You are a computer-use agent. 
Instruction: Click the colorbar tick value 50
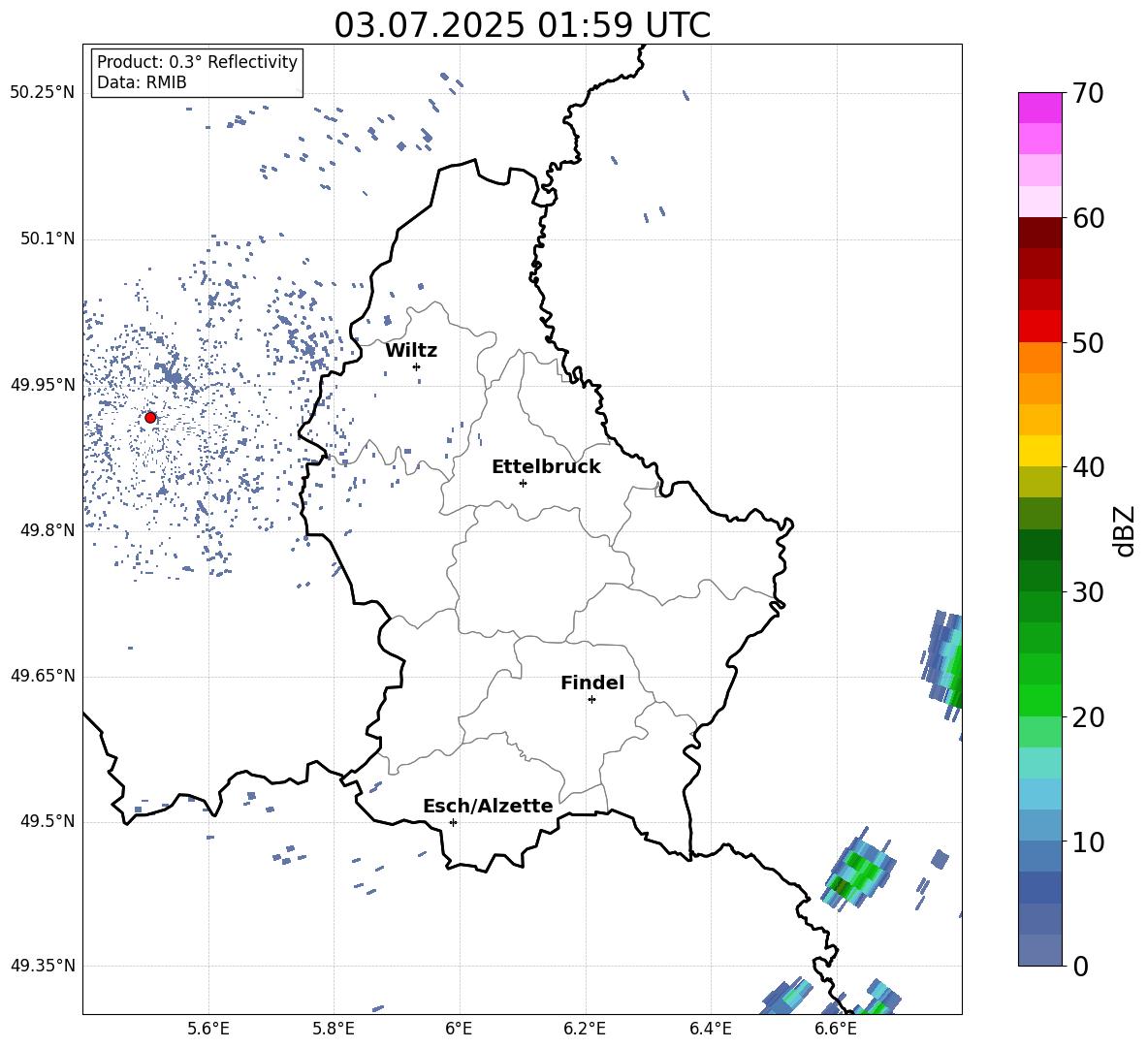1088,343
